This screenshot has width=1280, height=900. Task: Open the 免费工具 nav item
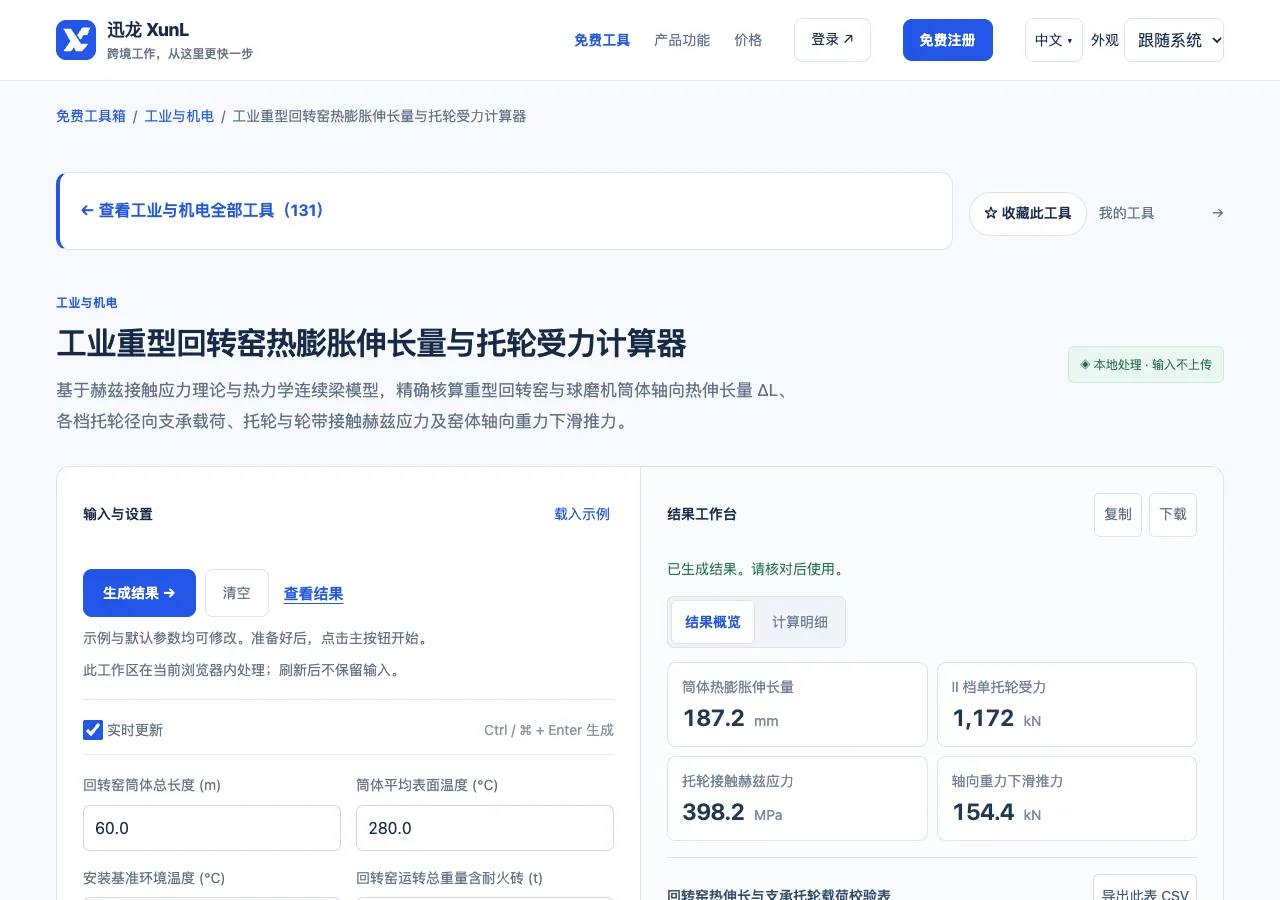(x=602, y=40)
